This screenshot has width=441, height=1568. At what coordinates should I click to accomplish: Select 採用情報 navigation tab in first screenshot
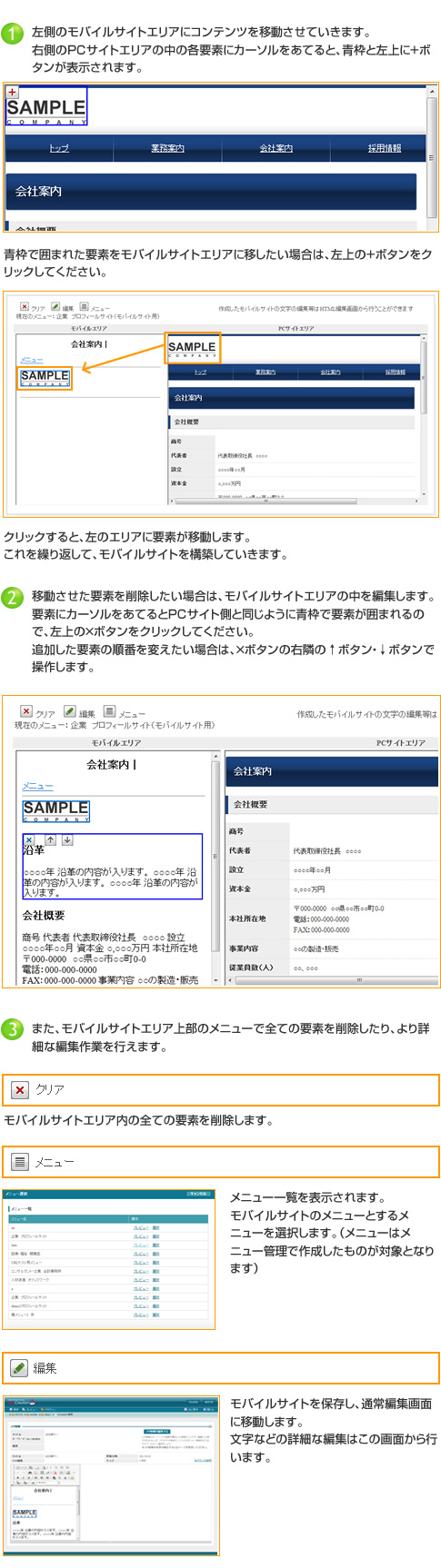click(384, 148)
